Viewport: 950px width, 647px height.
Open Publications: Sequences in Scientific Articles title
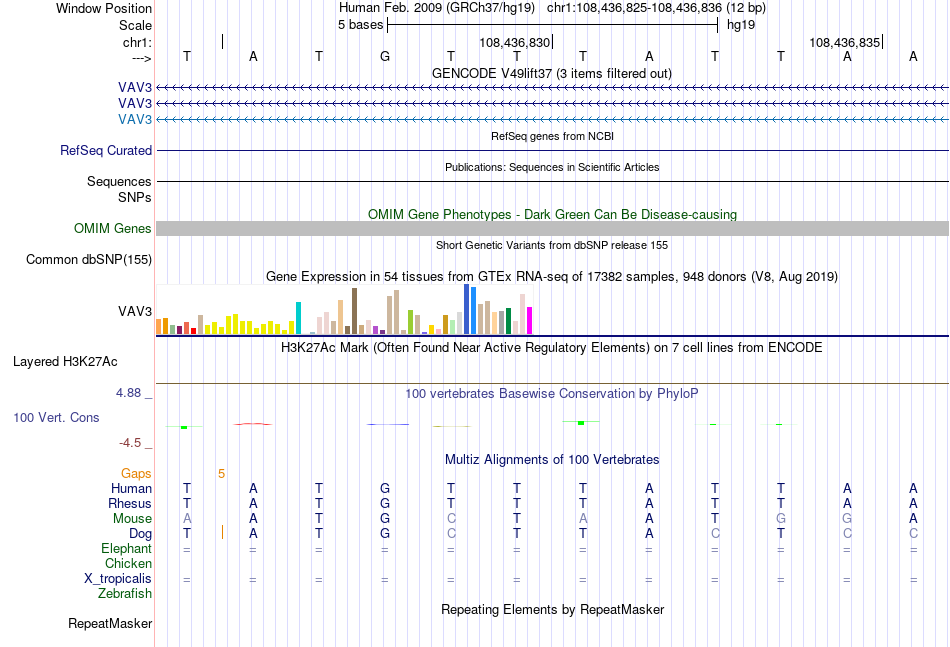552,167
